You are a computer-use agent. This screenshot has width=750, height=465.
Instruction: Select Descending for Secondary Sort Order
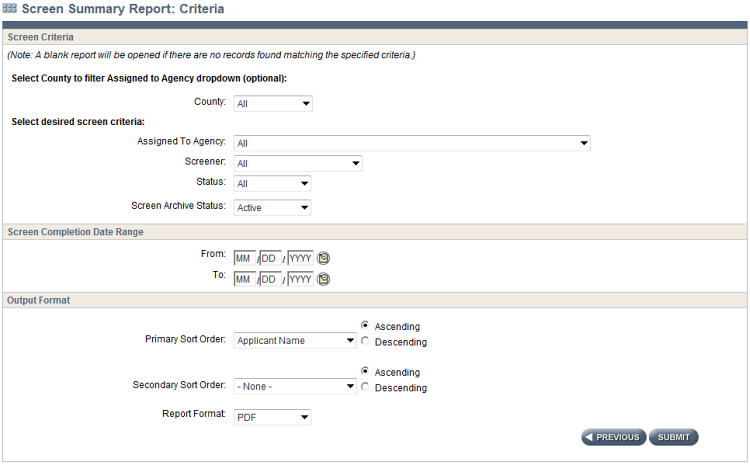[x=366, y=388]
